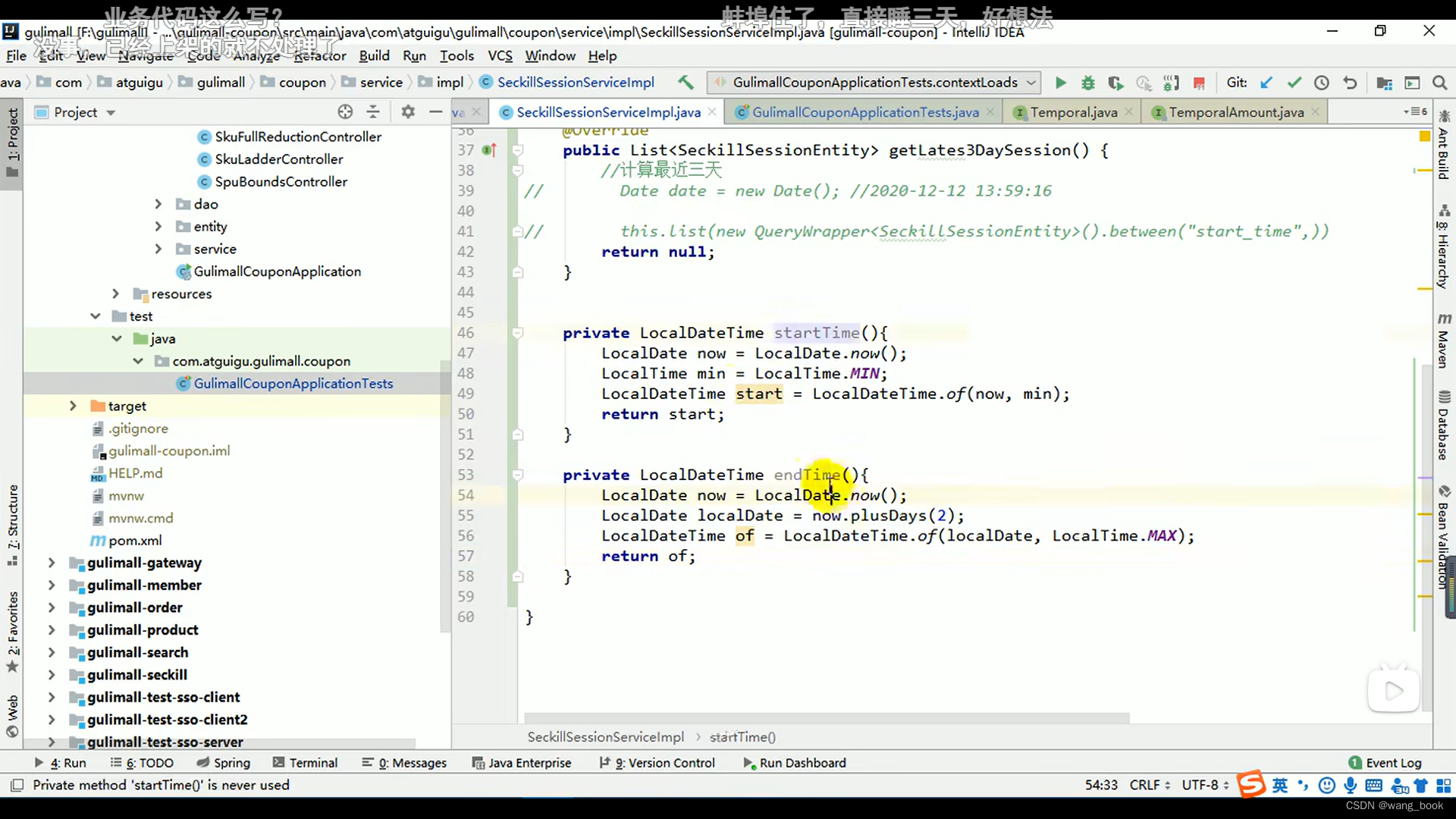
Task: Click the GulimallCouponApplicationTests tab
Action: (866, 112)
